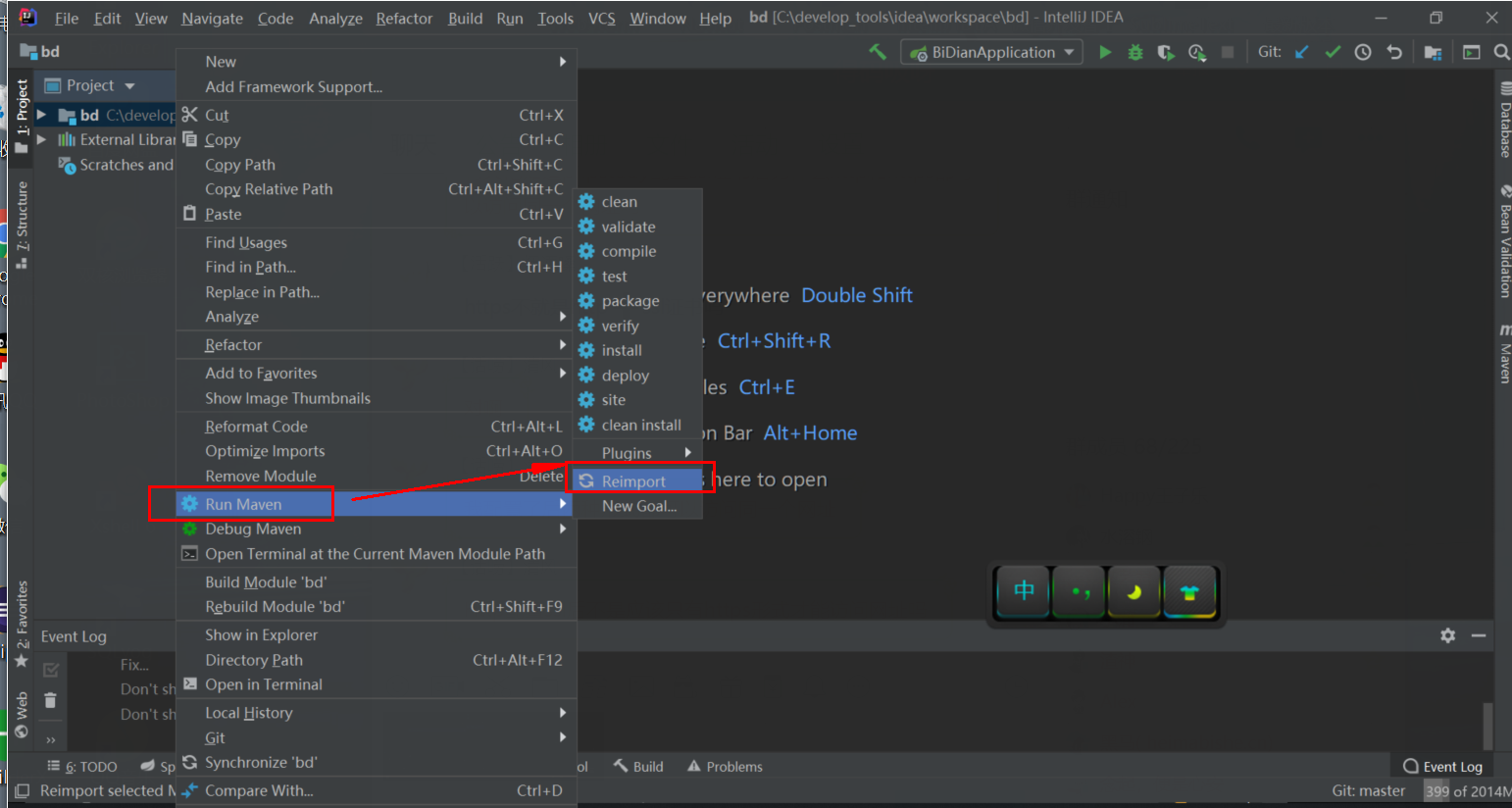Select Reimport in the Run Maven submenu
Screen dimensions: 1512x808
pos(638,480)
